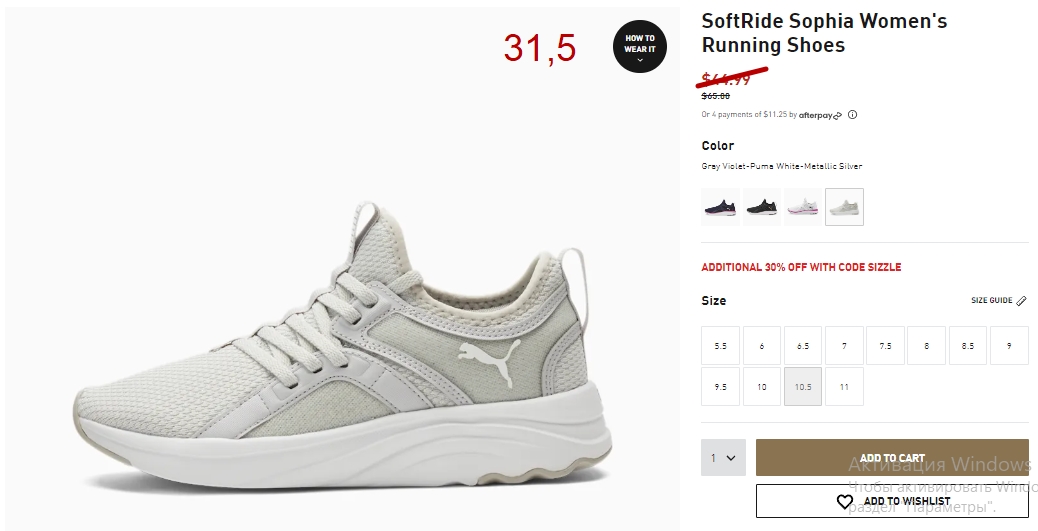Expand the How To Wear It chevron

pos(639,60)
